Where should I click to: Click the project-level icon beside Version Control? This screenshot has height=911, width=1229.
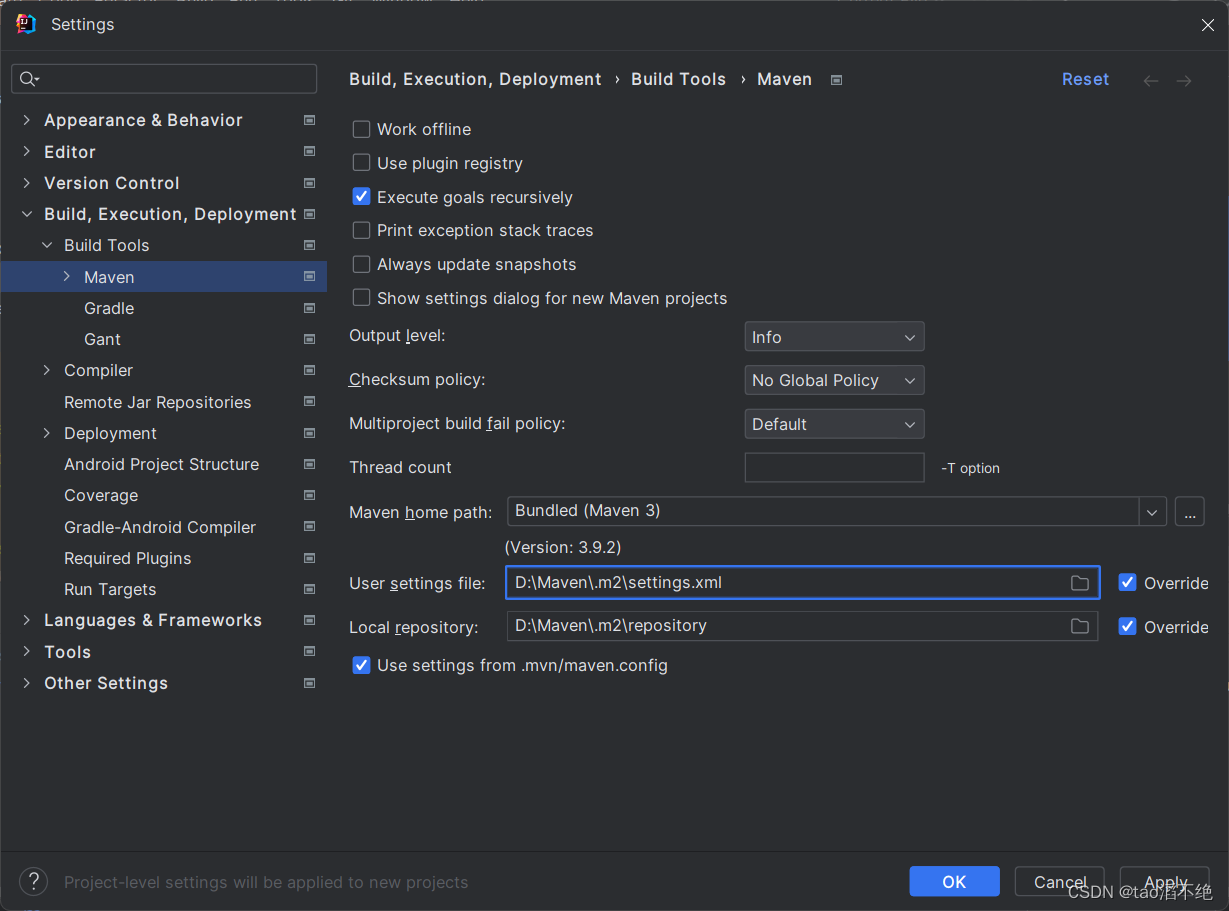(309, 183)
